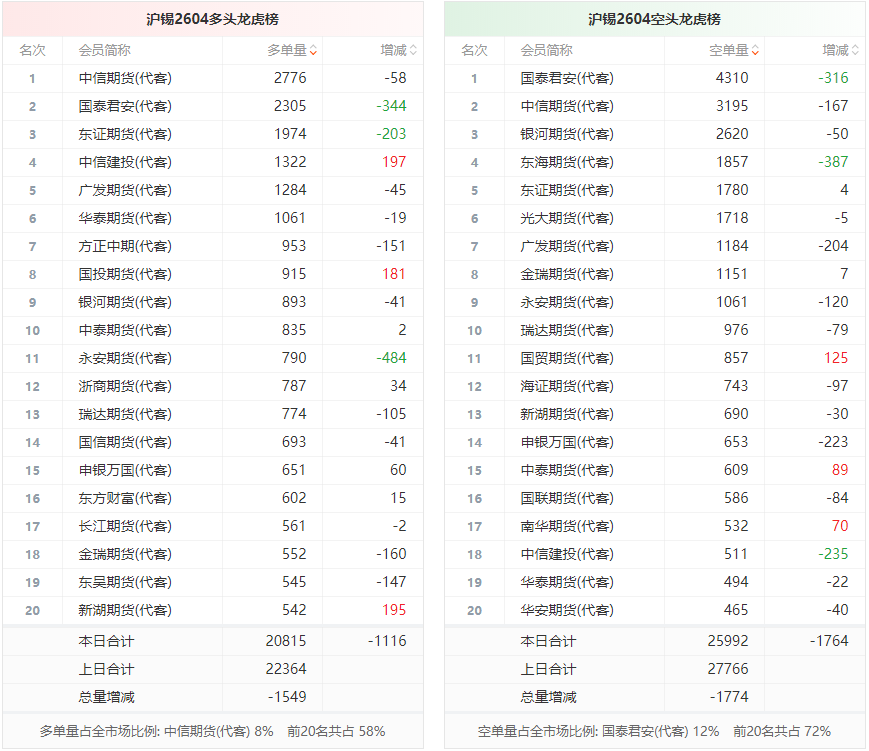The image size is (869, 751).
Task: Click long 总量增减 value -1549
Action: click(287, 697)
